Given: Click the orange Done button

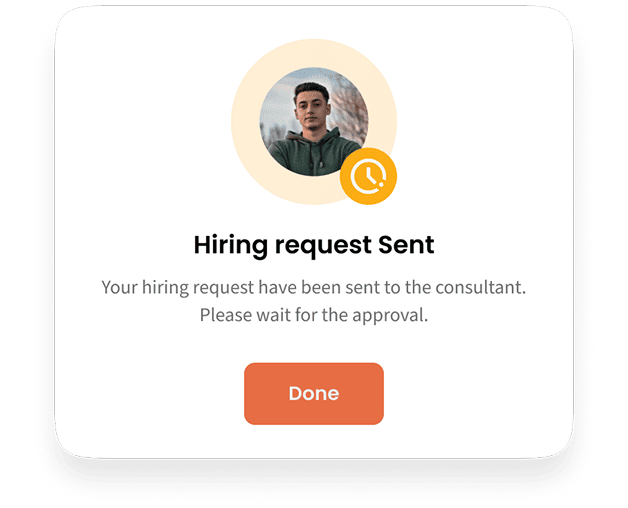Looking at the screenshot, I should (x=314, y=393).
